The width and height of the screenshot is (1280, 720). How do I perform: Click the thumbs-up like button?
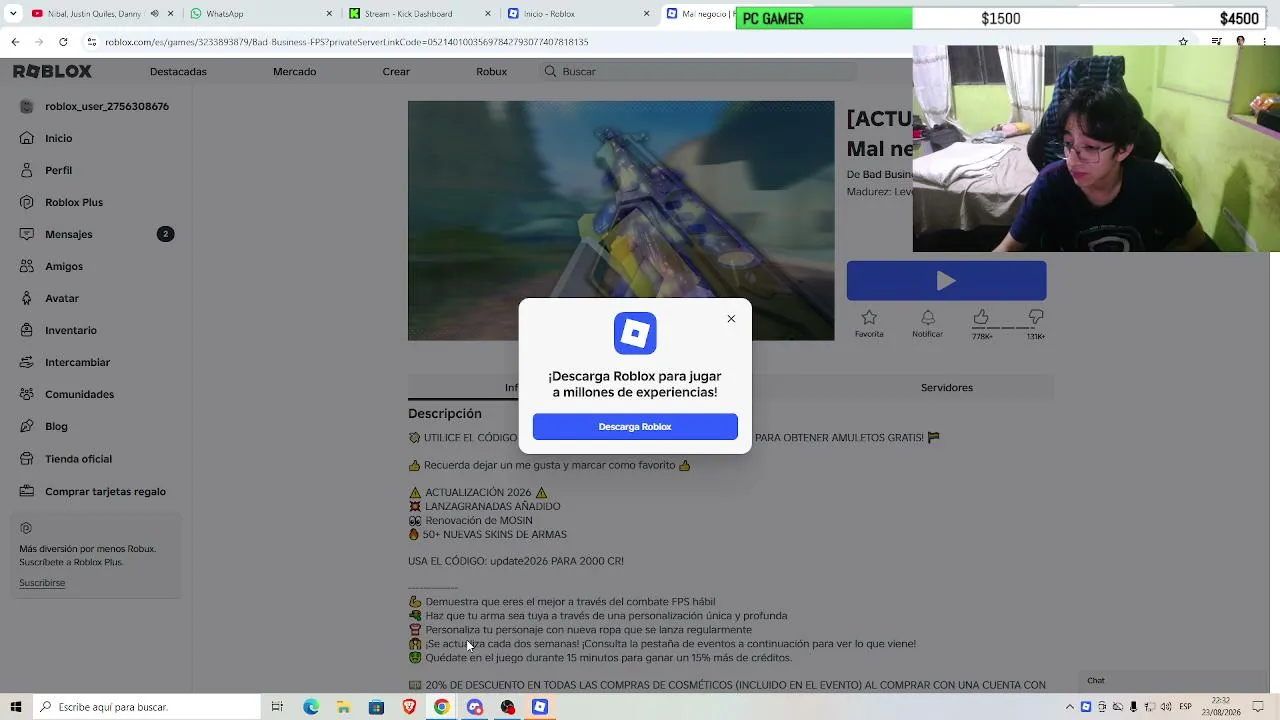(981, 317)
